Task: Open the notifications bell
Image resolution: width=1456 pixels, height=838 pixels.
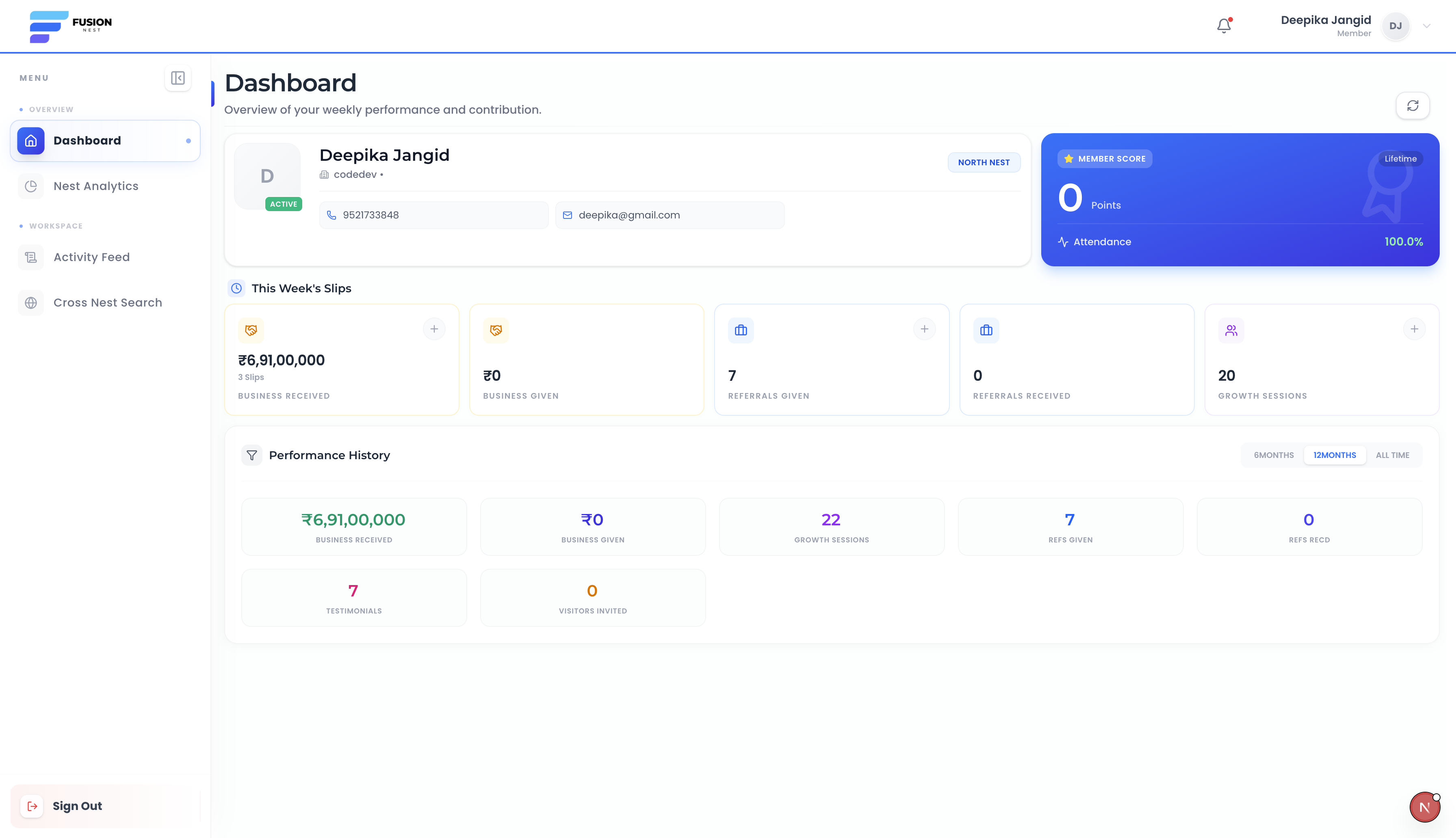Action: pos(1223,25)
